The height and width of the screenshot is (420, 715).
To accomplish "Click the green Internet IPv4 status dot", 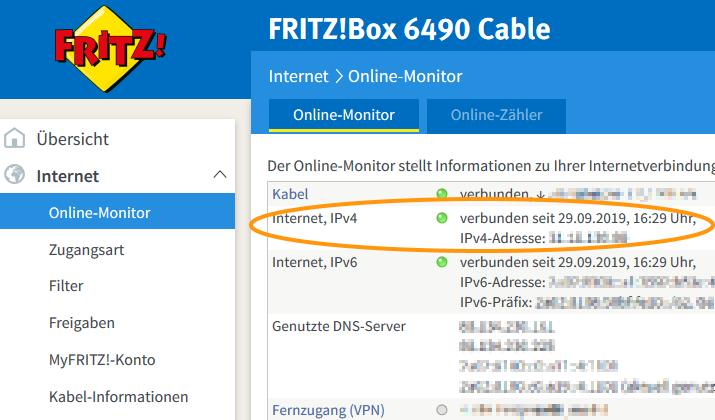I will pyautogui.click(x=442, y=217).
